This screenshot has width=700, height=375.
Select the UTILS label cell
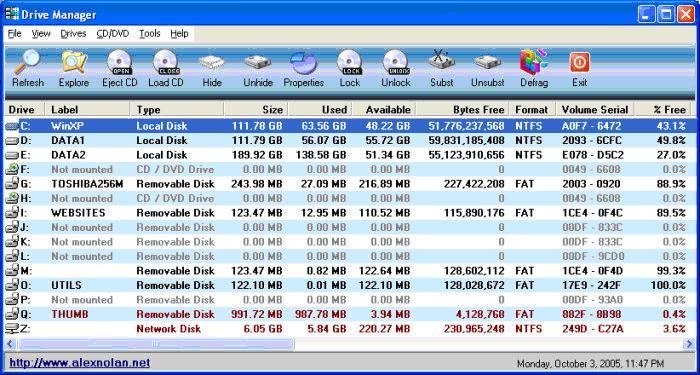point(67,285)
